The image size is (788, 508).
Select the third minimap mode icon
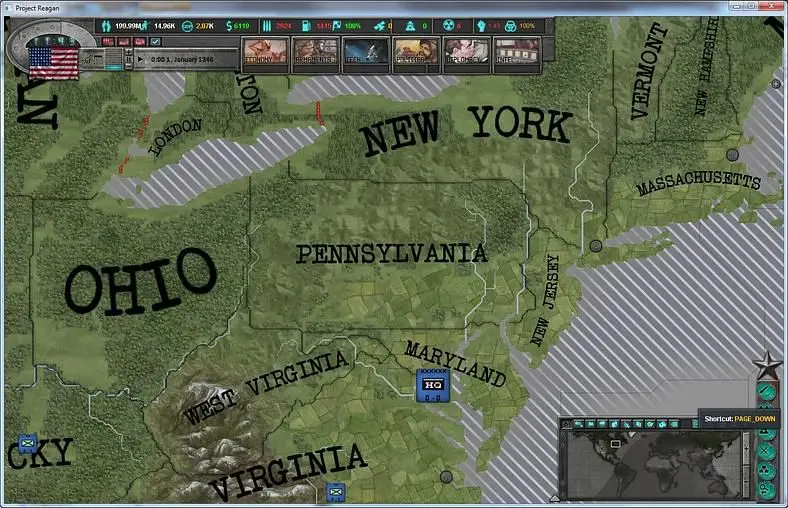pyautogui.click(x=602, y=424)
